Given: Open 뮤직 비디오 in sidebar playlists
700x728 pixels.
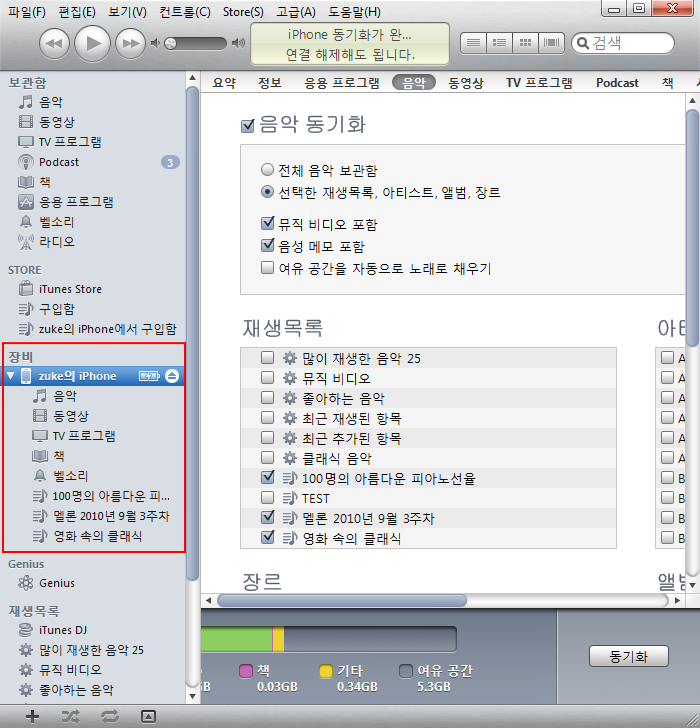Looking at the screenshot, I should pos(70,670).
